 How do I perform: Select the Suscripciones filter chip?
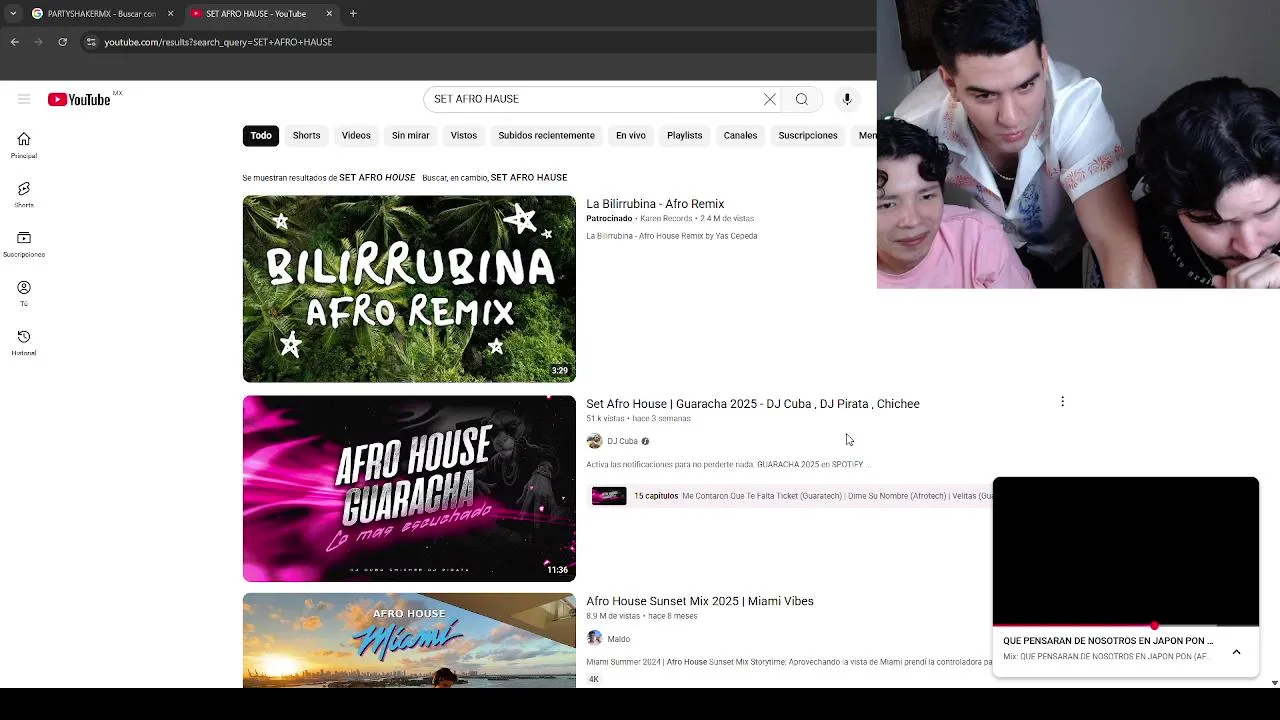808,135
